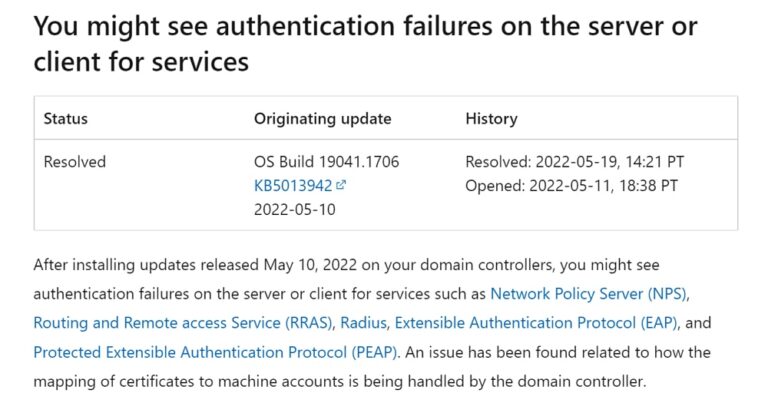The width and height of the screenshot is (768, 406).
Task: Open the KB5013942 update link
Action: click(x=293, y=186)
